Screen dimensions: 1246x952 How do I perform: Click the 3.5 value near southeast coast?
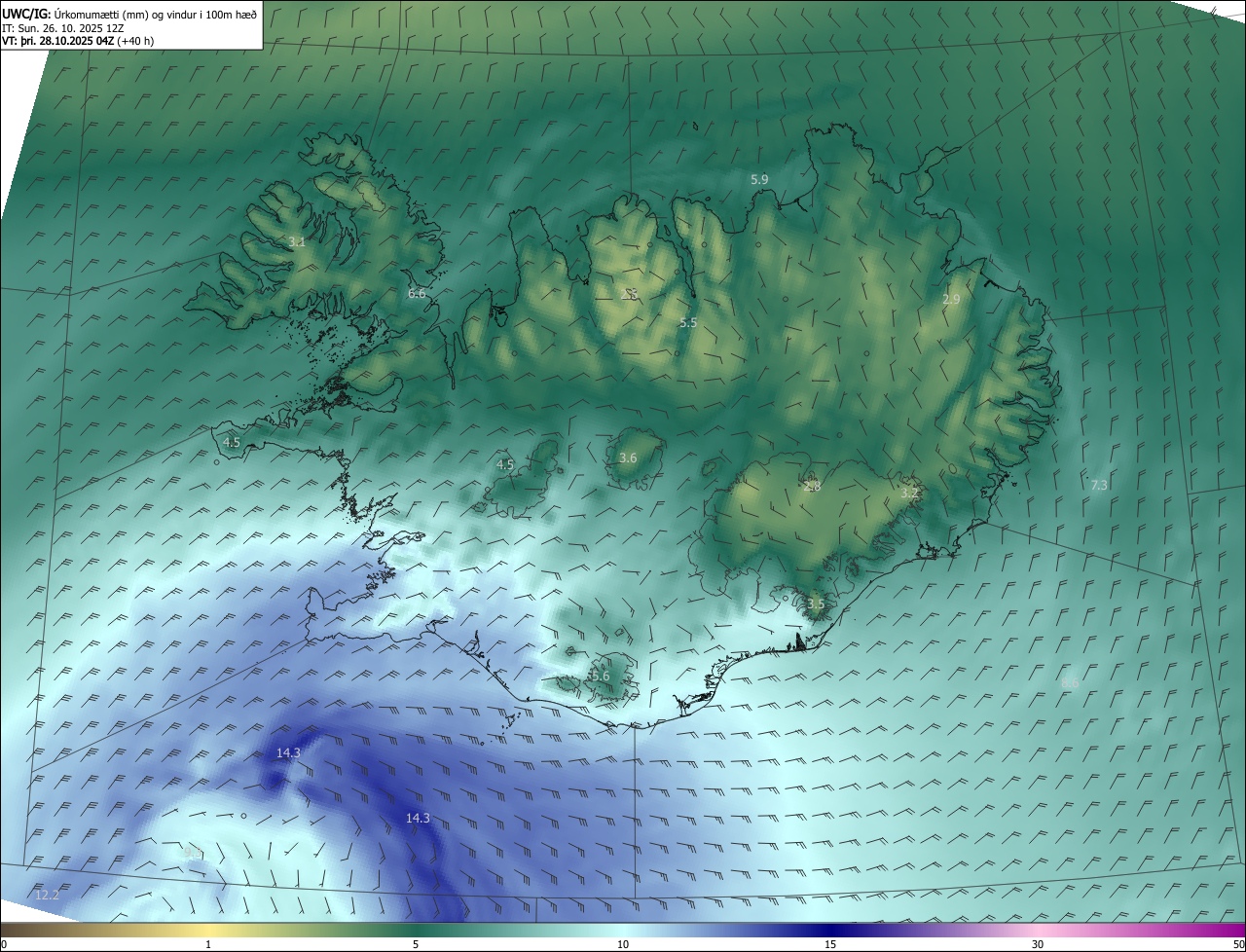coord(816,604)
